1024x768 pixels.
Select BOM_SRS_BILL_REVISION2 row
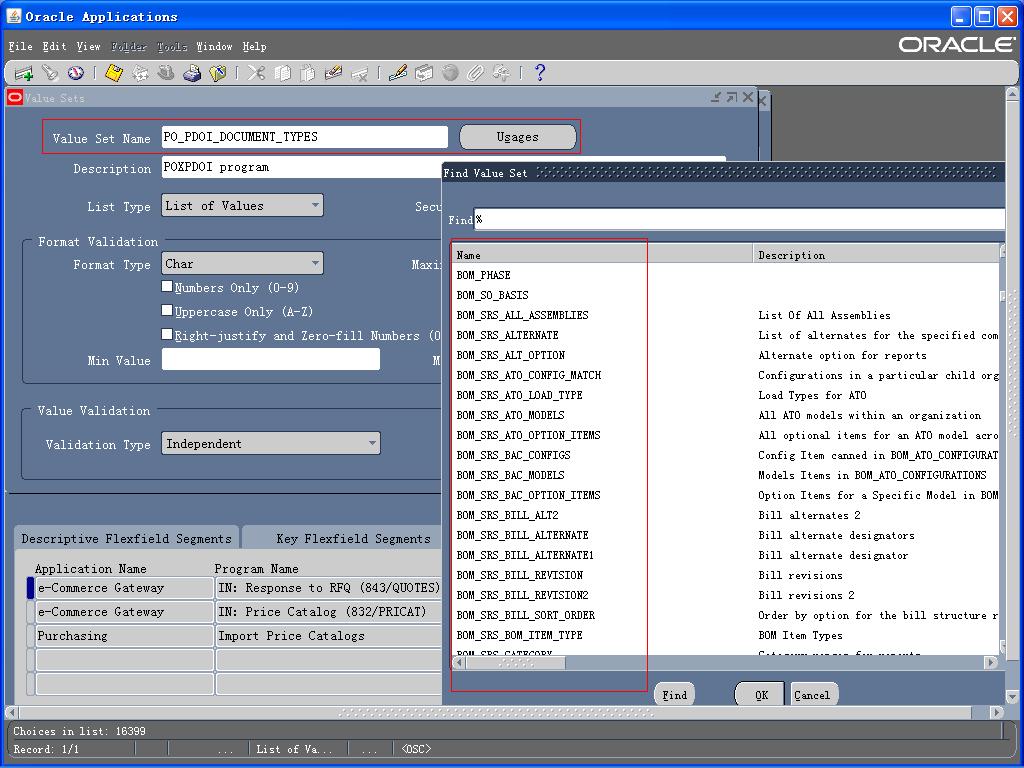point(522,595)
